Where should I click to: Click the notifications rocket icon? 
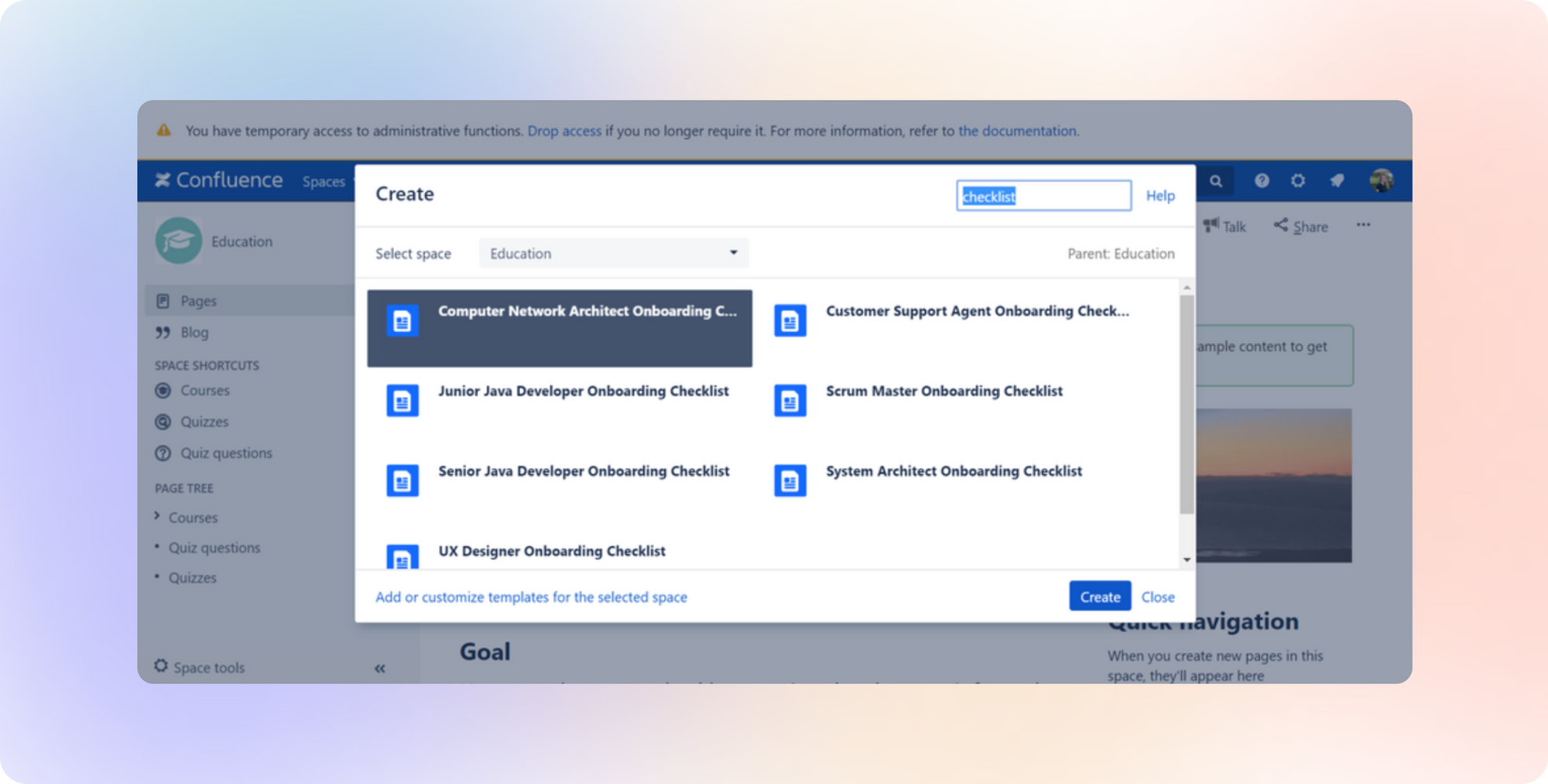pos(1337,181)
